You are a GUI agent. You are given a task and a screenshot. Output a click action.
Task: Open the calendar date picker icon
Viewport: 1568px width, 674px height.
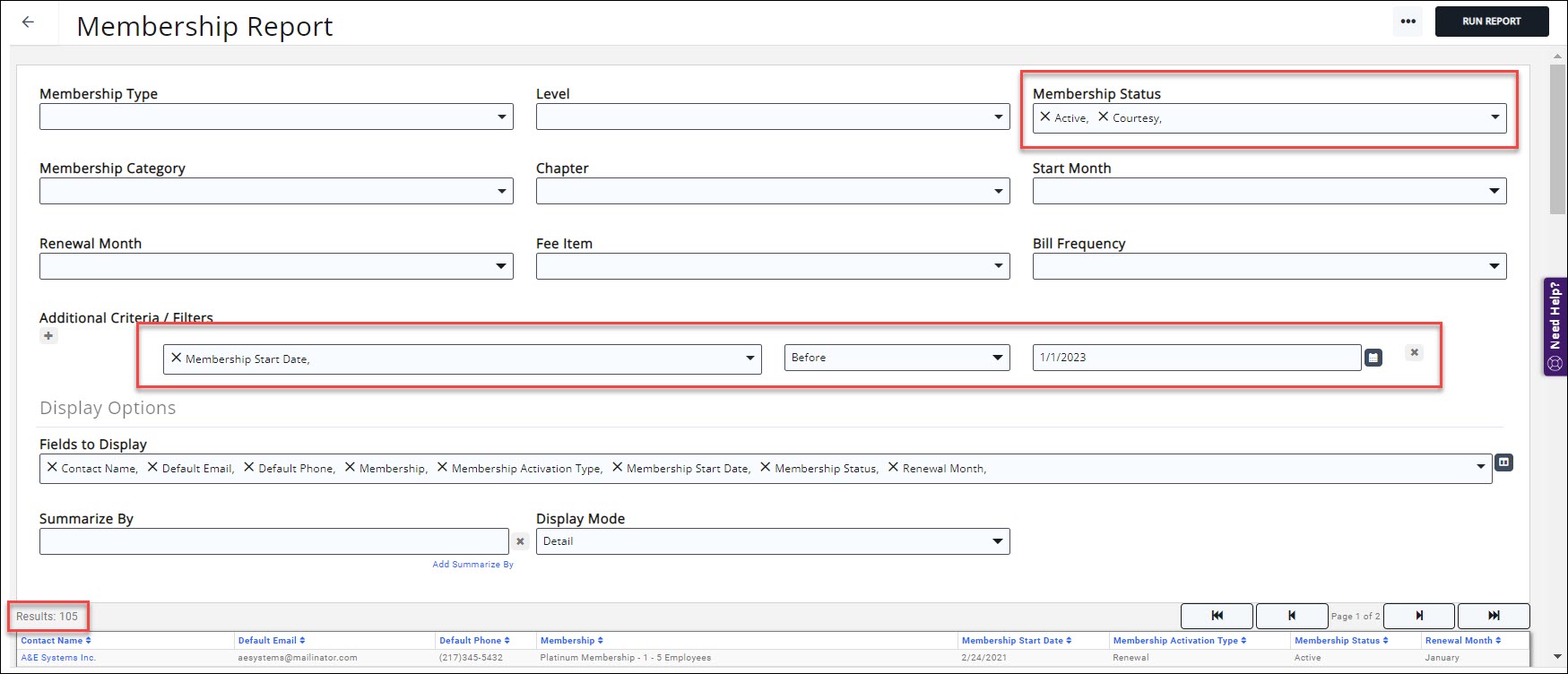coord(1373,358)
